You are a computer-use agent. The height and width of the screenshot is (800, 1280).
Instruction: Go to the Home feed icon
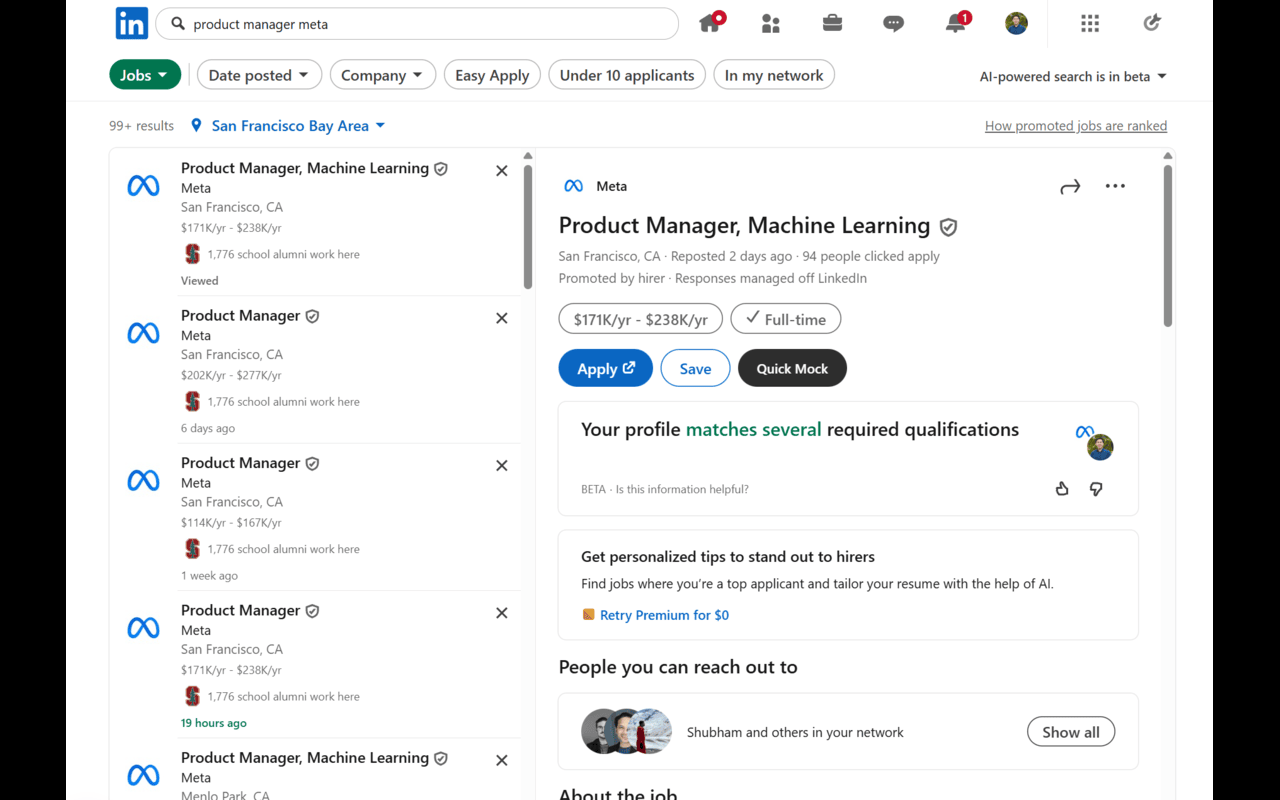pyautogui.click(x=711, y=23)
